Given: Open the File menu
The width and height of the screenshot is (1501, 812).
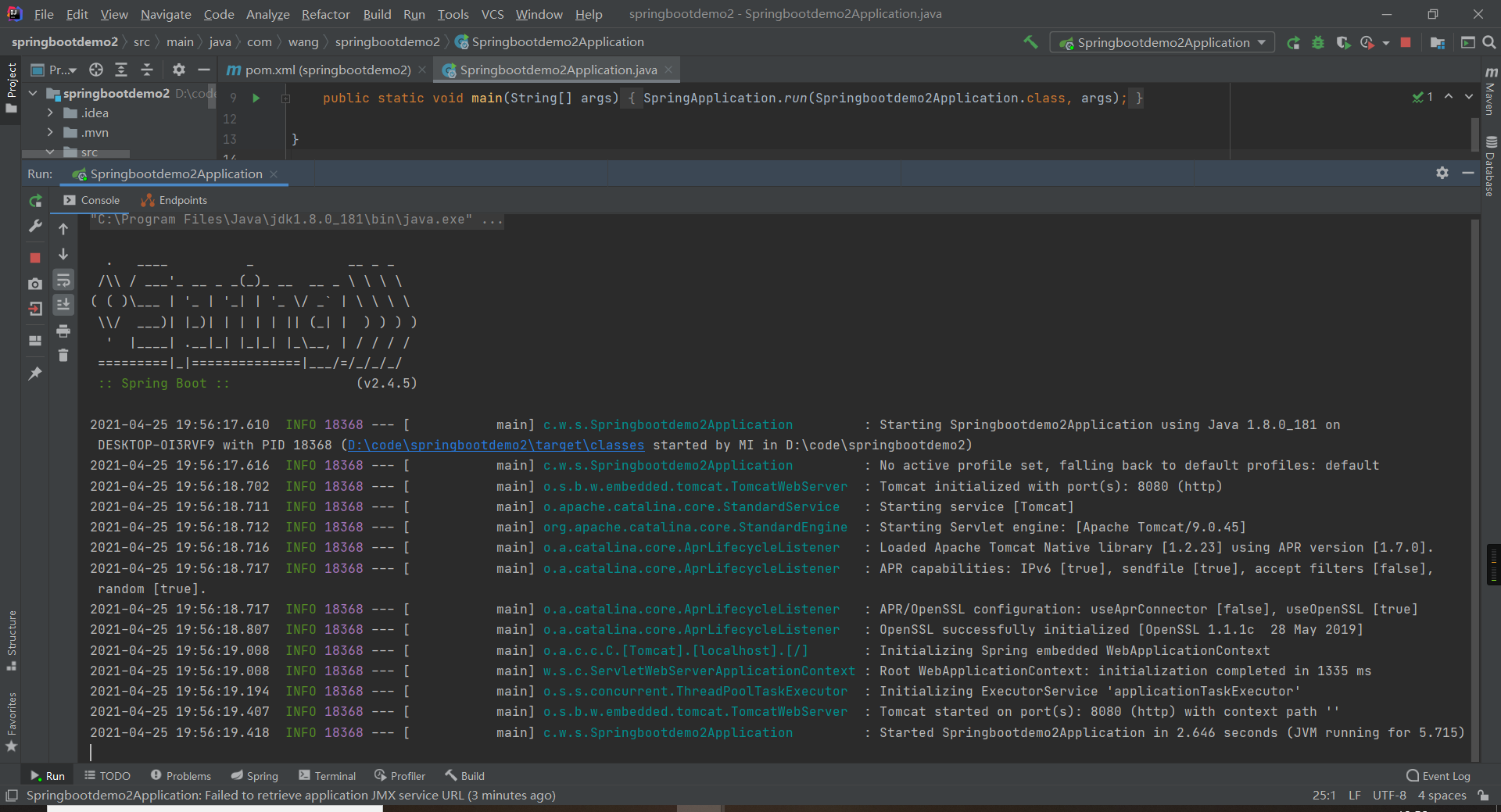Looking at the screenshot, I should coord(44,14).
